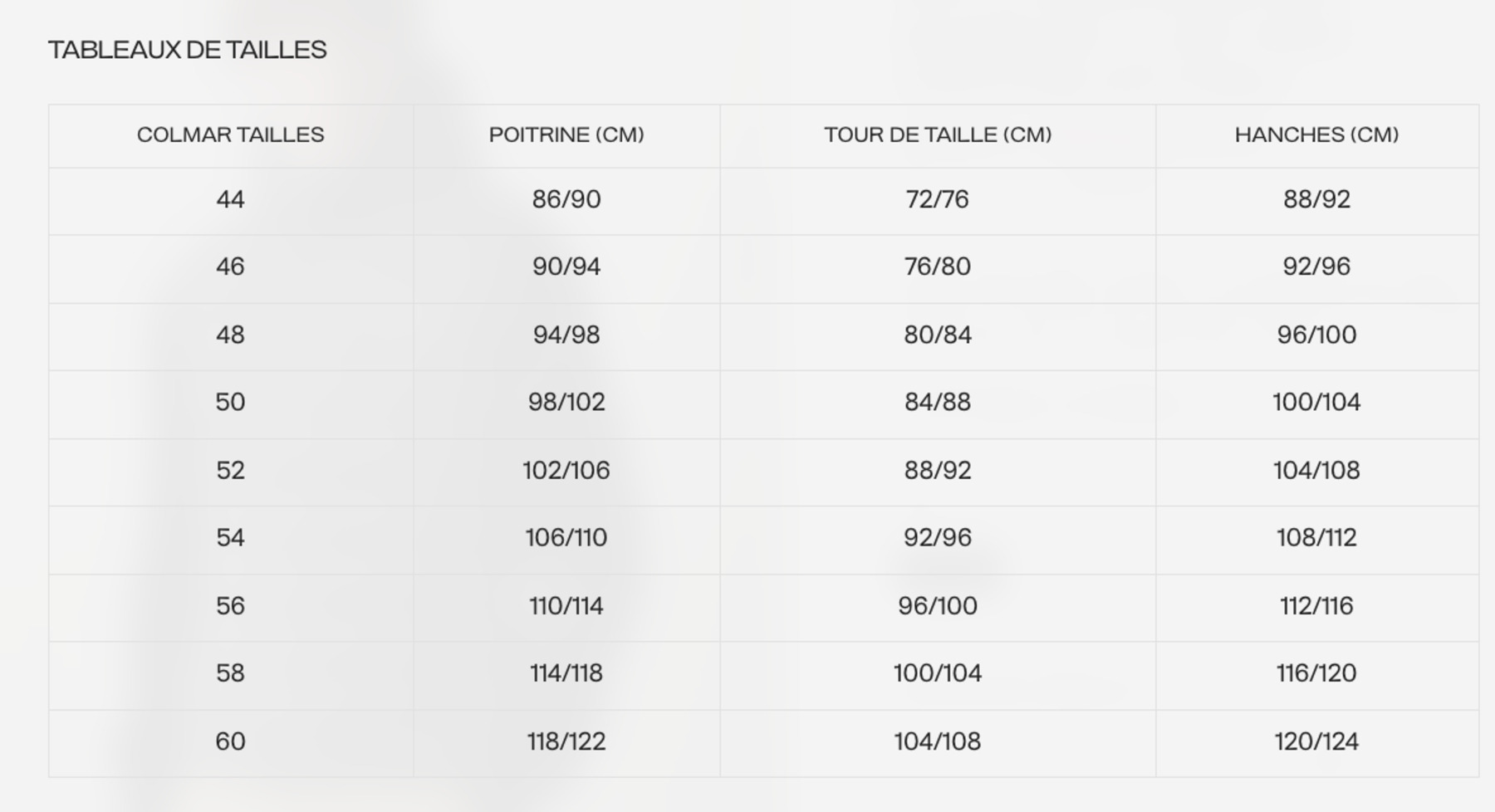Image resolution: width=1495 pixels, height=812 pixels.
Task: Select size 60 in the Colmar sizes column
Action: pos(231,741)
